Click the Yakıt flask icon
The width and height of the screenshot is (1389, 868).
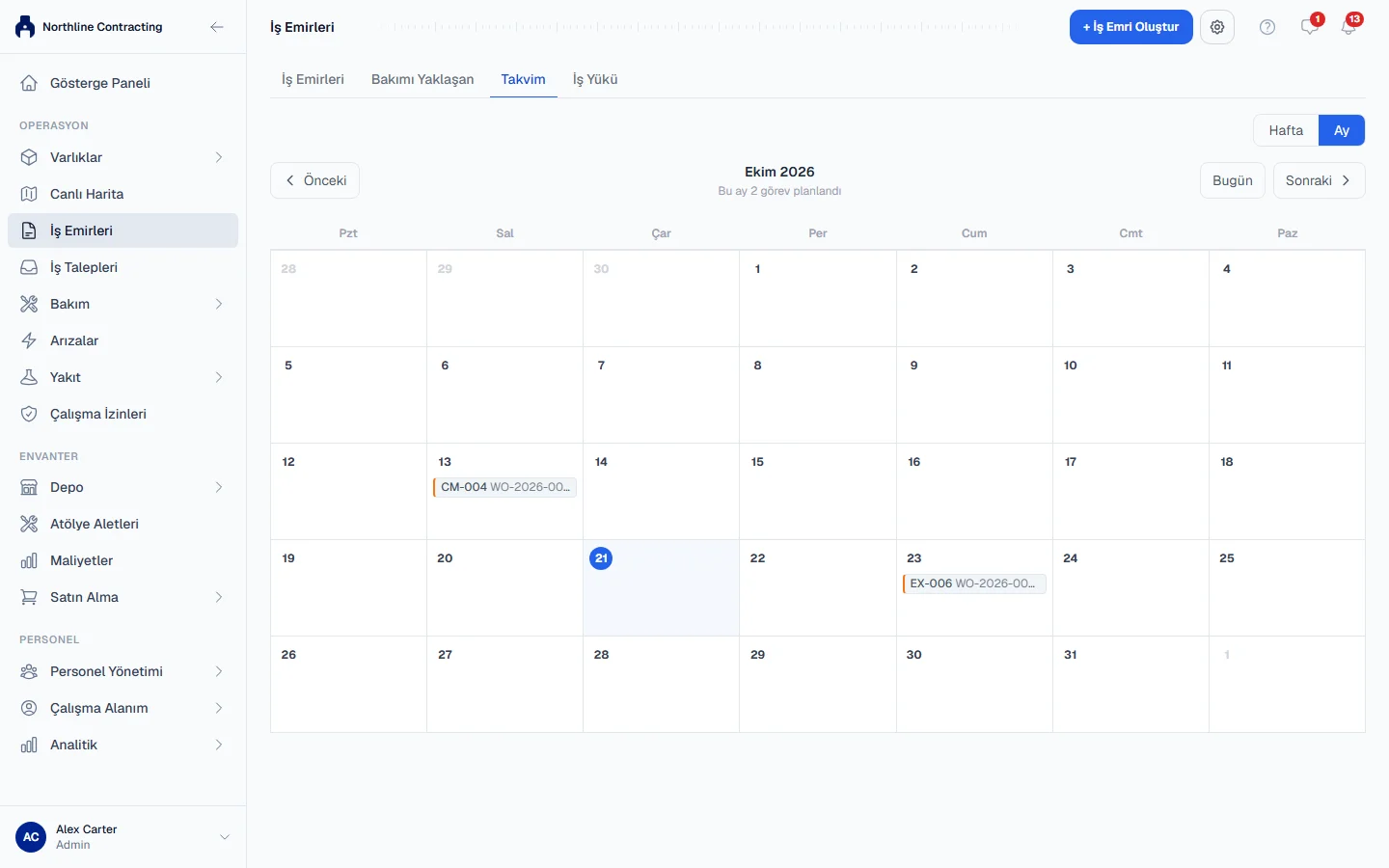(29, 377)
